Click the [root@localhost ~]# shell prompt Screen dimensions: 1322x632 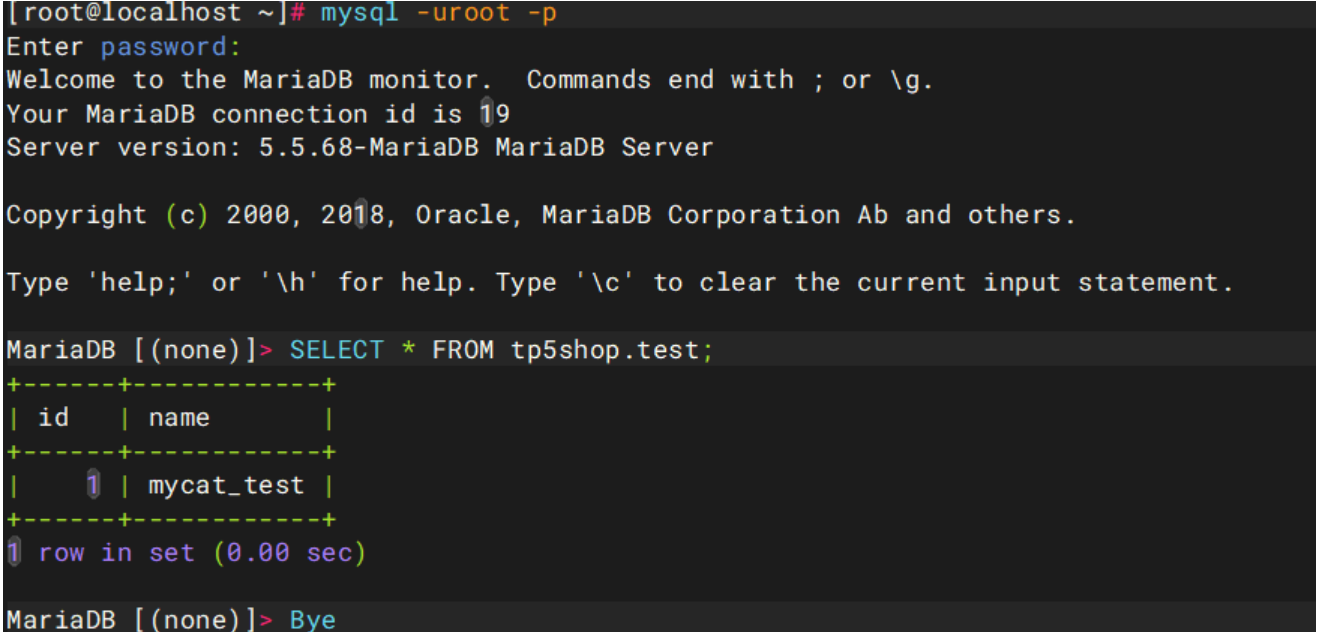point(155,14)
